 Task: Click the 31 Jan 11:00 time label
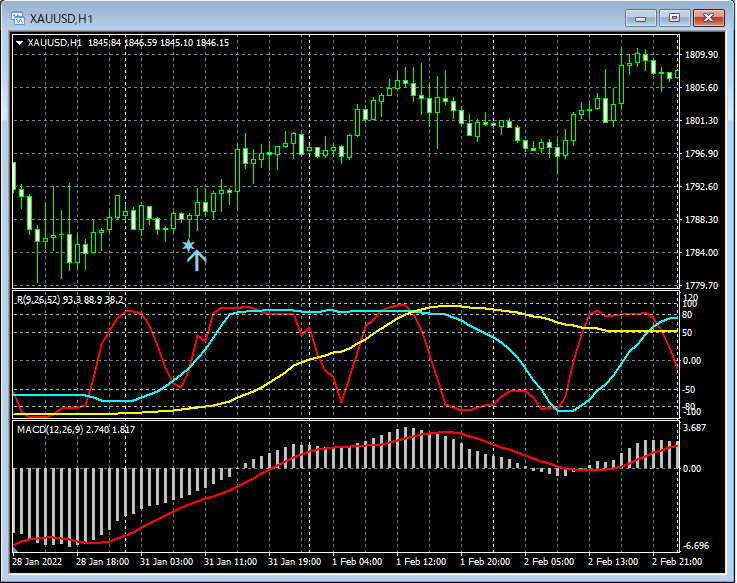tap(230, 562)
